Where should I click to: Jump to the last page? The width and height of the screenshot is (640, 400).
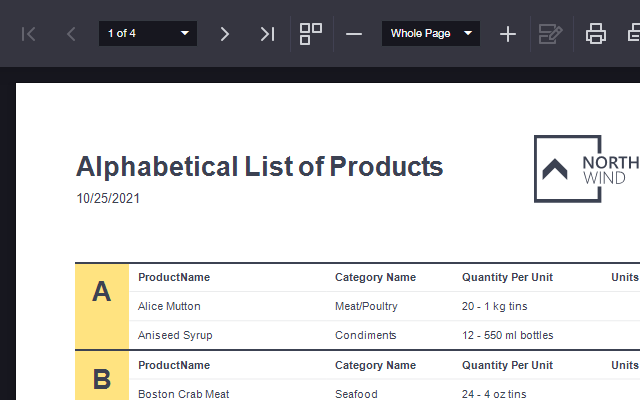click(x=267, y=34)
